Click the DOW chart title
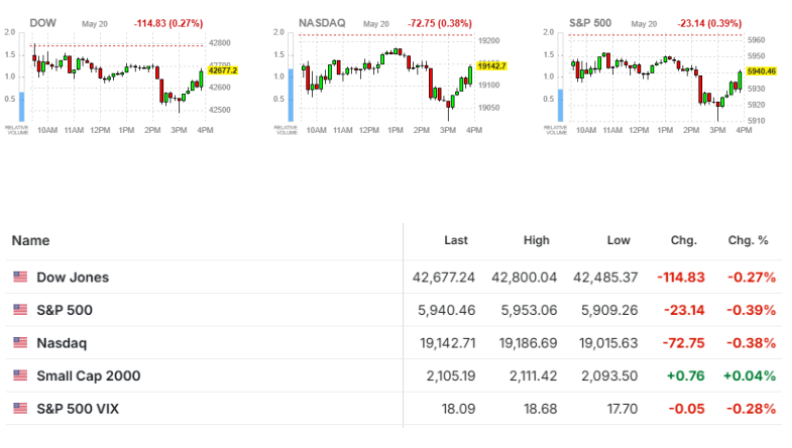 click(x=43, y=23)
